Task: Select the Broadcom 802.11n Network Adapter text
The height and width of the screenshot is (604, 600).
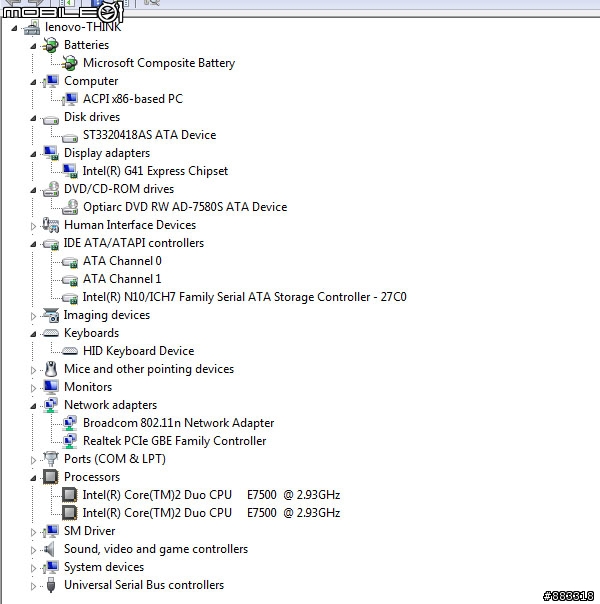Action: pyautogui.click(x=178, y=423)
